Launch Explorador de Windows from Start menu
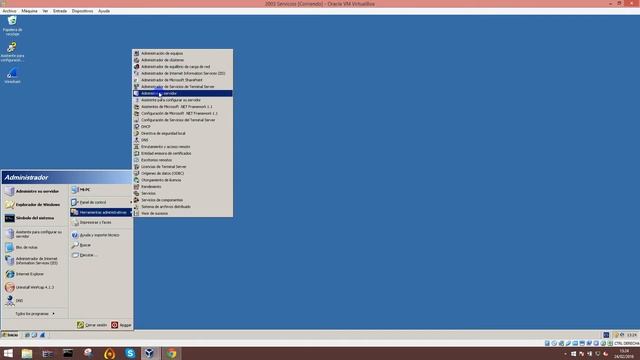640x360 pixels. click(35, 205)
